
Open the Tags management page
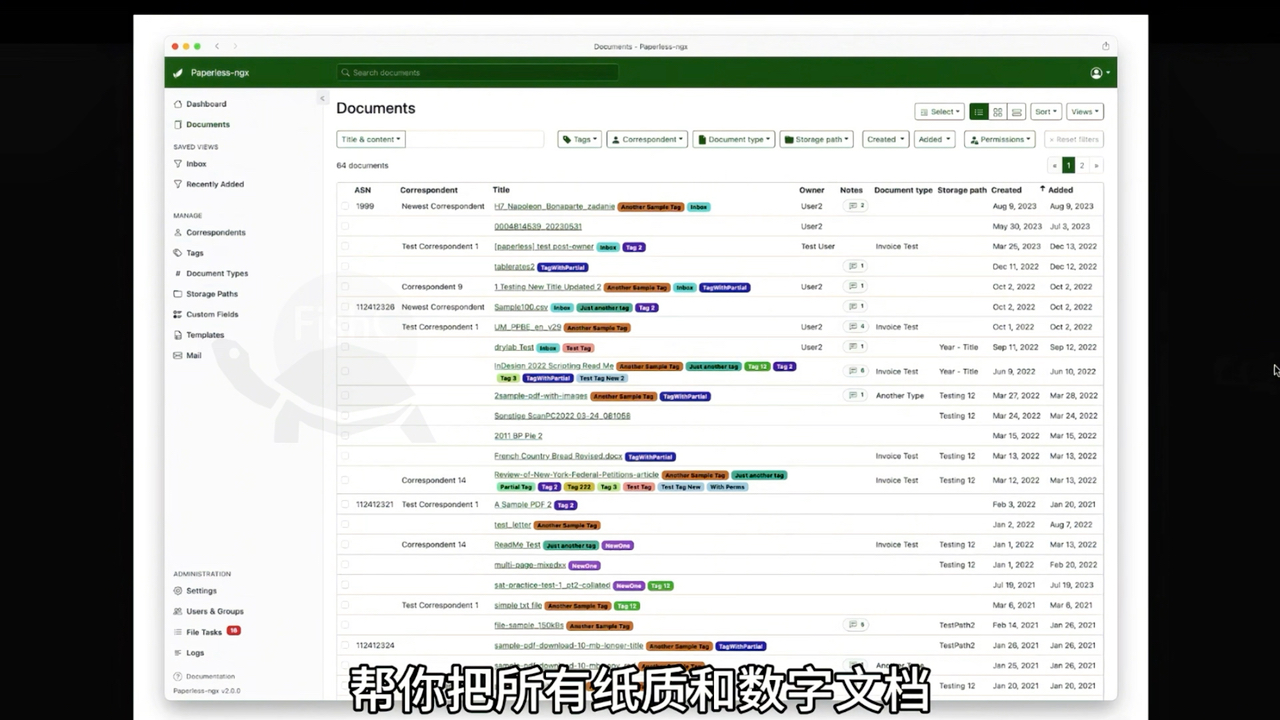[194, 253]
